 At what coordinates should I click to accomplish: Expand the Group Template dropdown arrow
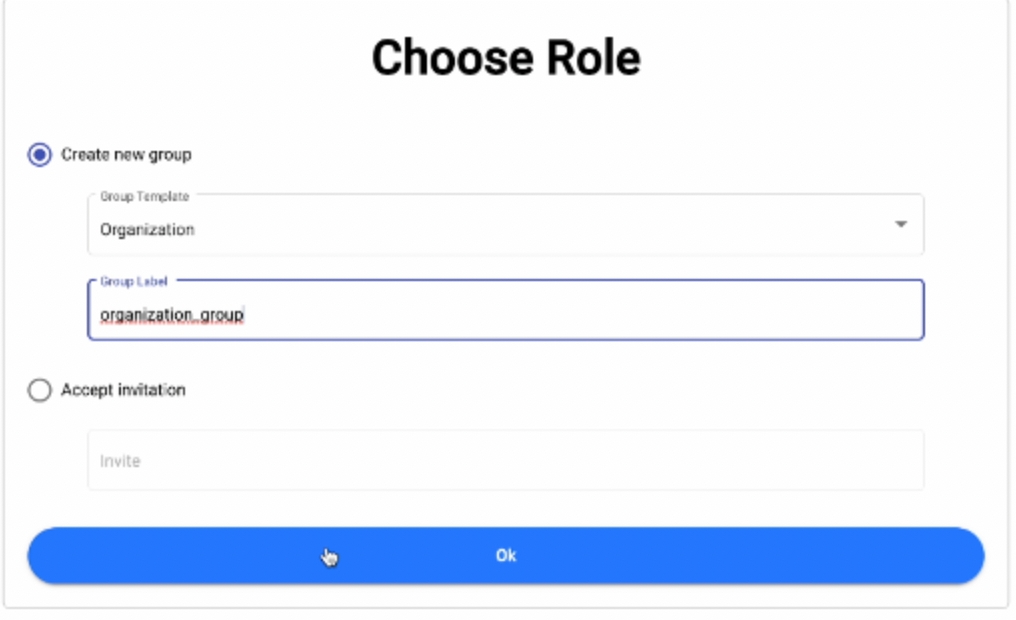(900, 225)
